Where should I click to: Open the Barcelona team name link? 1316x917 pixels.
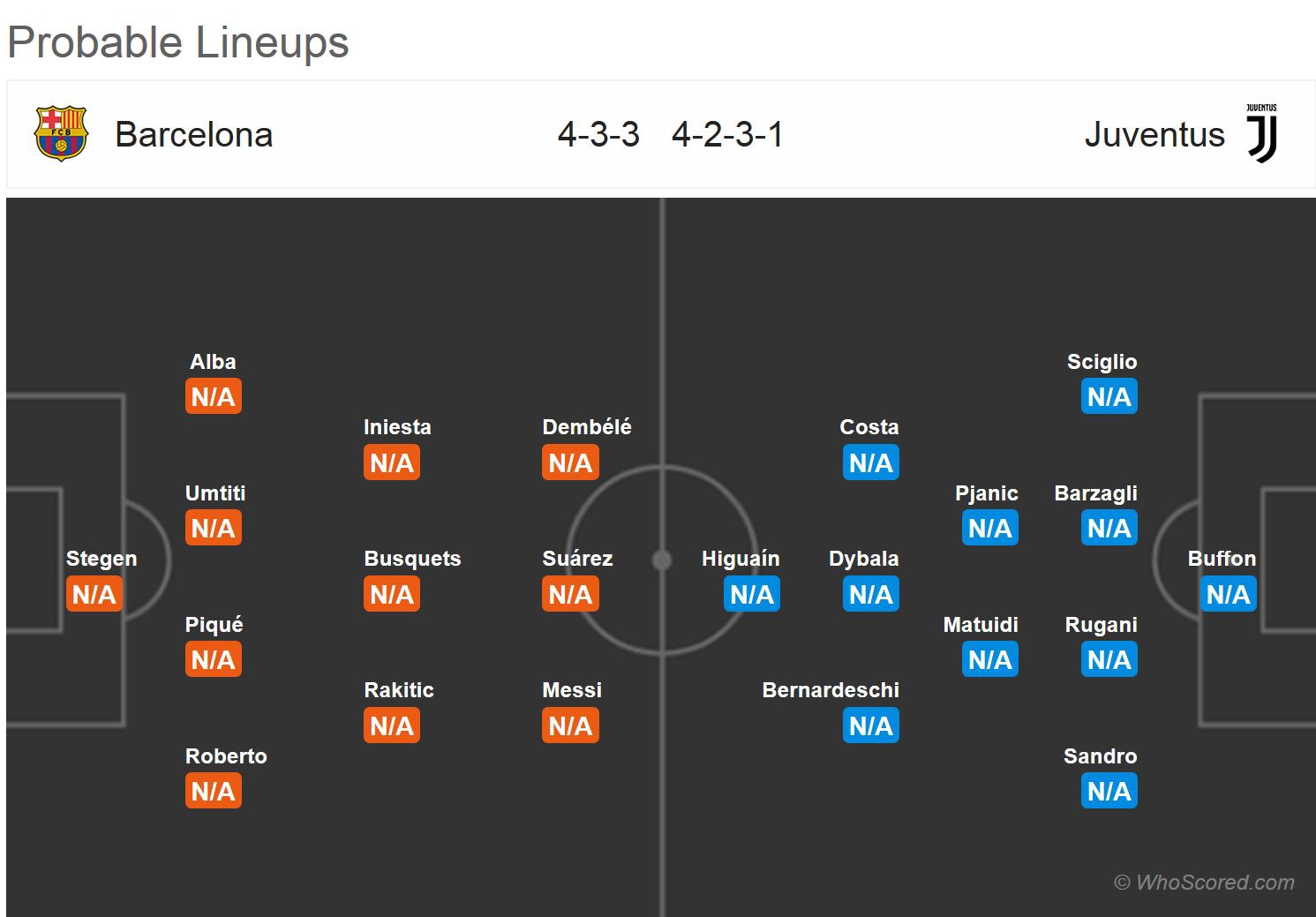coord(193,135)
